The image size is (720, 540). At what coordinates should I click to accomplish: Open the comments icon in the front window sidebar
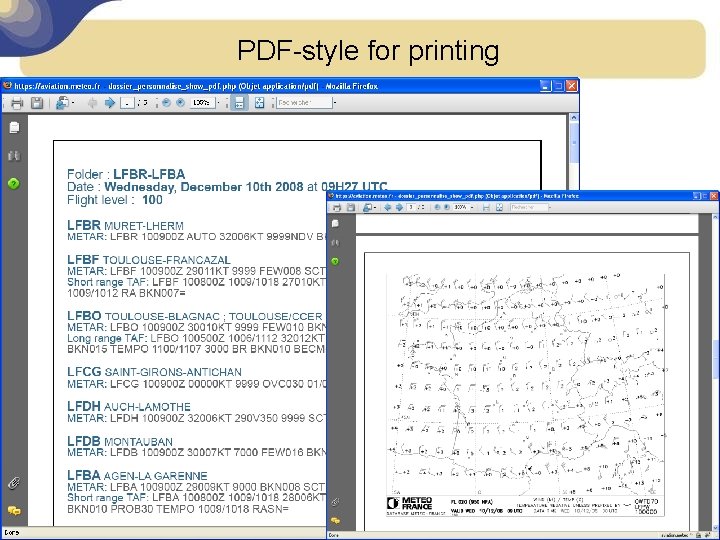pos(335,521)
